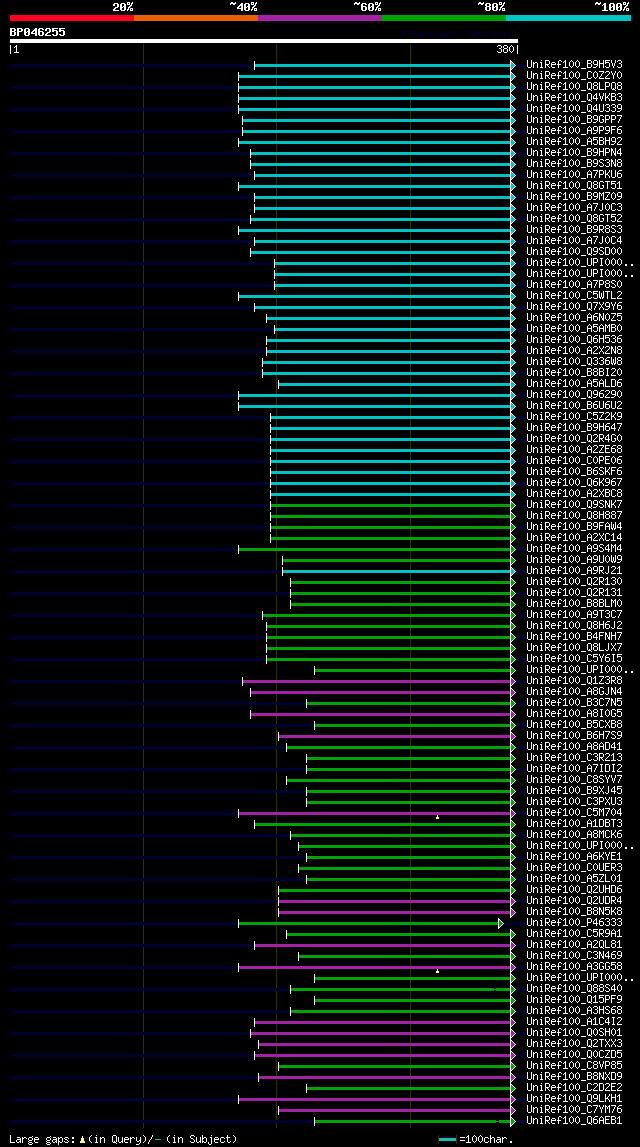
Task: Open the UniRef100_A9S4M4 entry
Action: (x=574, y=549)
